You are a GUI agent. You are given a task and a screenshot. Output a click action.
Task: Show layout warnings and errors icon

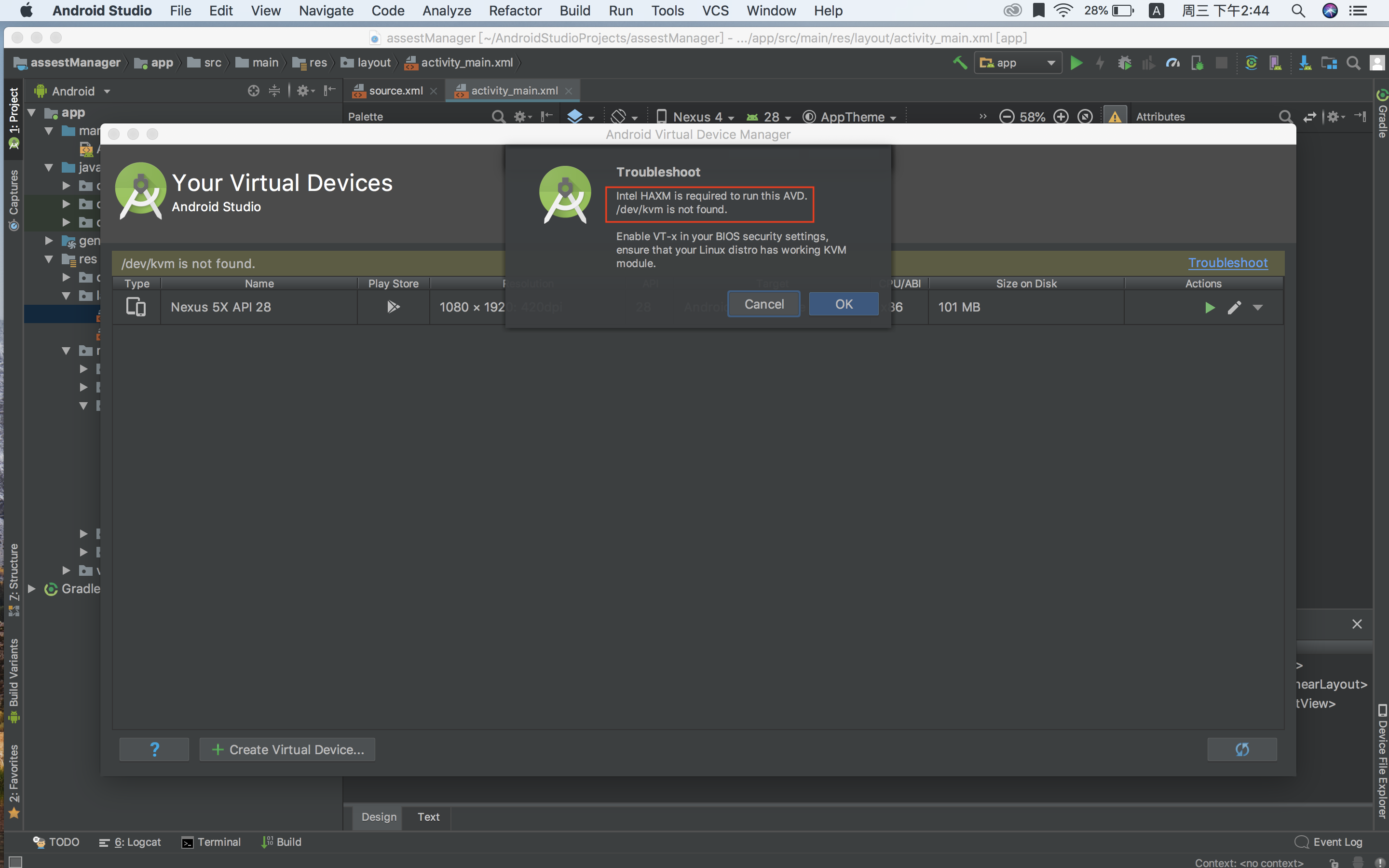point(1115,117)
